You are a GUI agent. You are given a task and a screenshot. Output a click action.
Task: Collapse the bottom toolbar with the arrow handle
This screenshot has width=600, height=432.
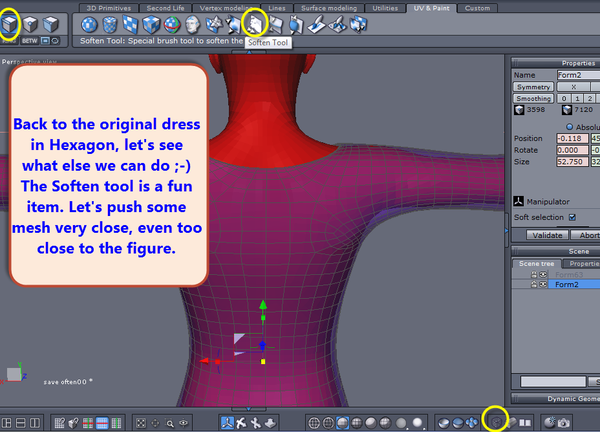tap(249, 409)
